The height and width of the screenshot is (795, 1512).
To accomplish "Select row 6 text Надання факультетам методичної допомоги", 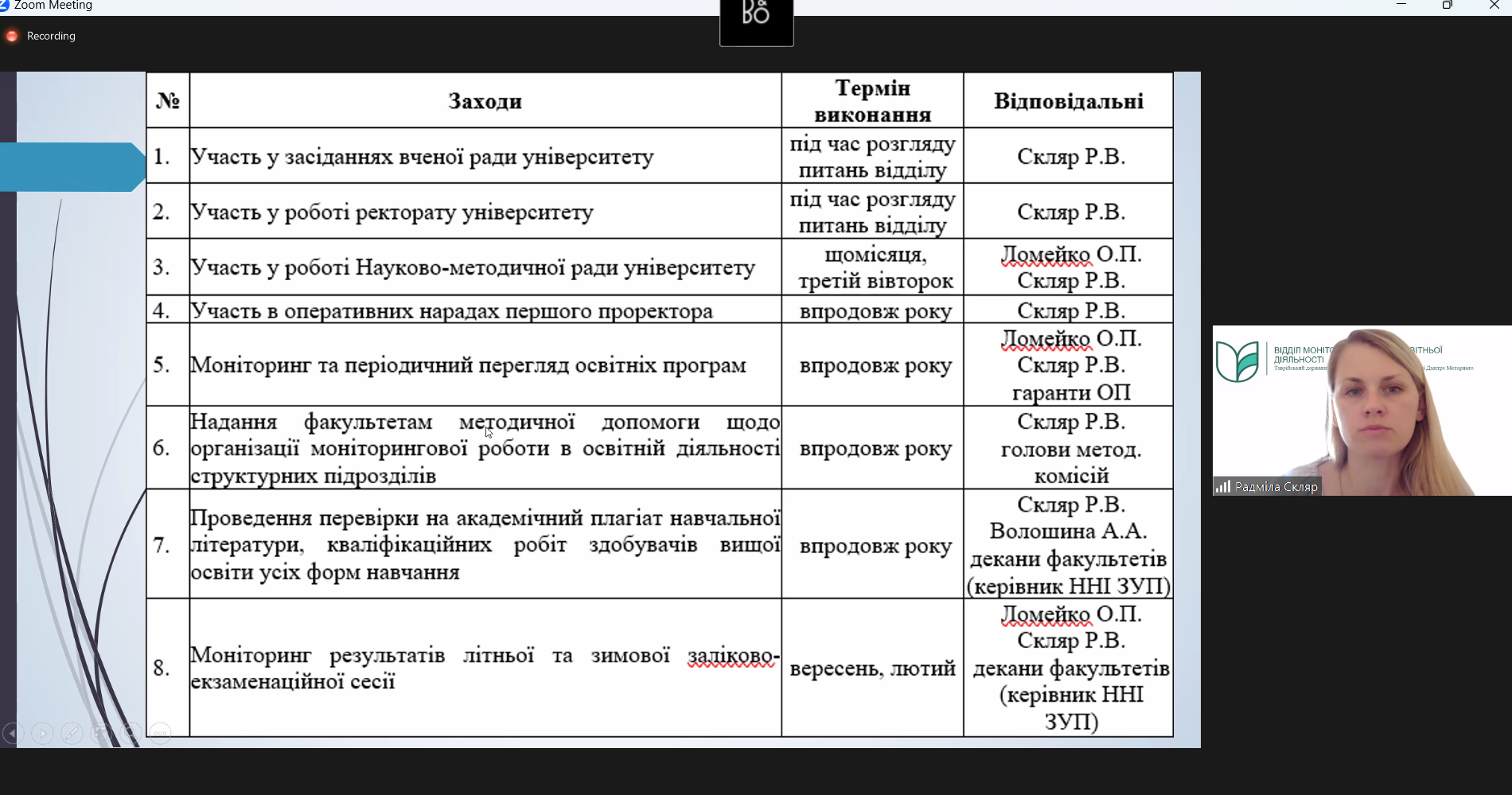I will pos(485,448).
